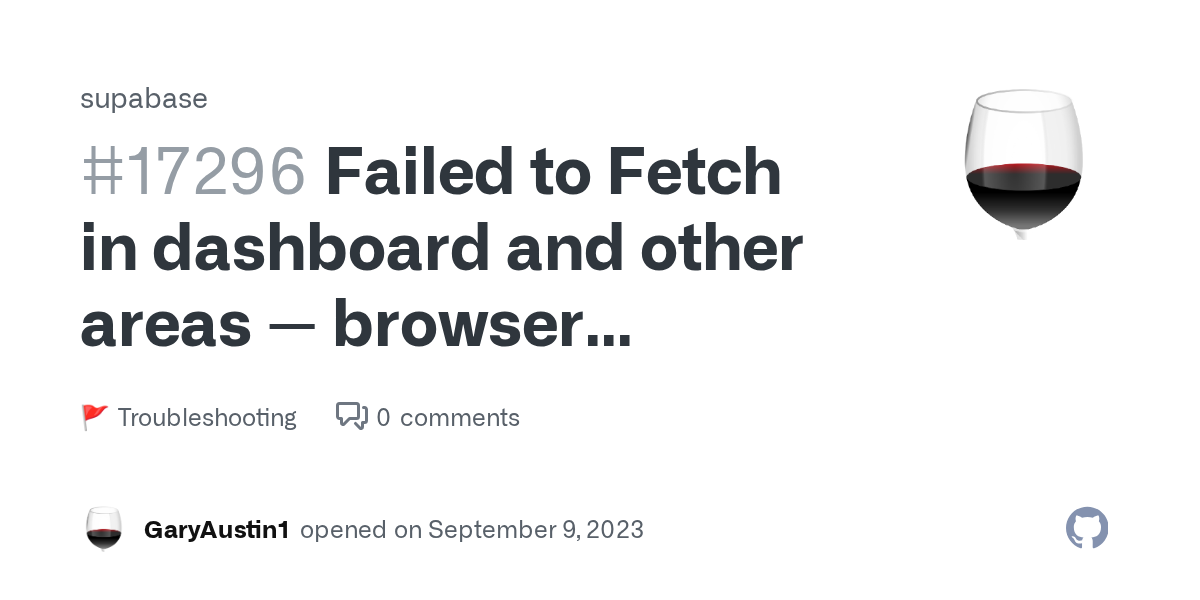Click the word "Fetch" in the title

[x=692, y=172]
